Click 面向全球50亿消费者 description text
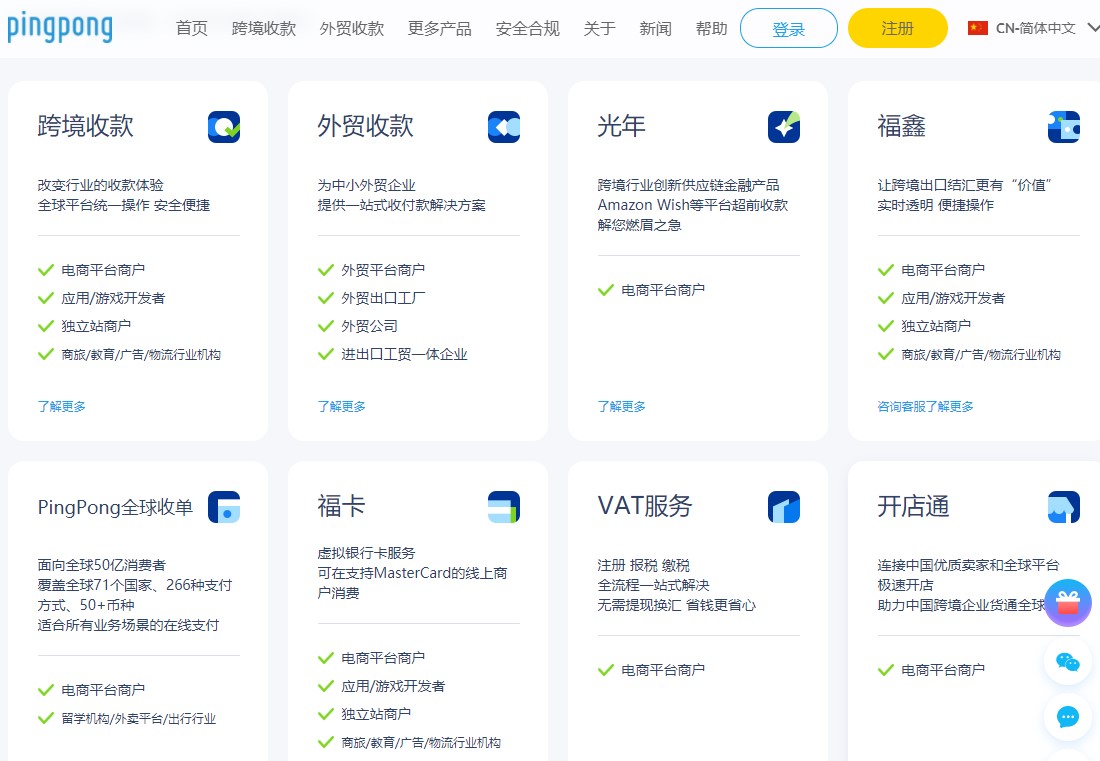 (102, 565)
